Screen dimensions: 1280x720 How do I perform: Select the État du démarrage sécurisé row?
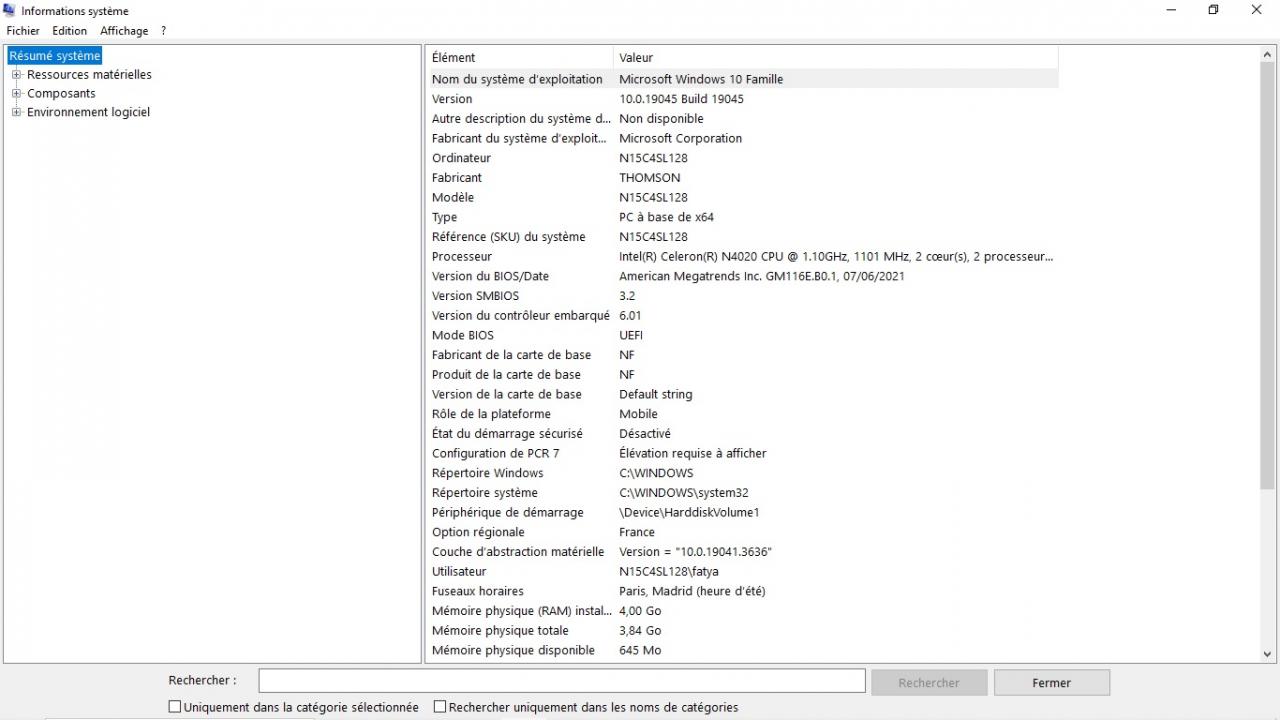(x=742, y=434)
